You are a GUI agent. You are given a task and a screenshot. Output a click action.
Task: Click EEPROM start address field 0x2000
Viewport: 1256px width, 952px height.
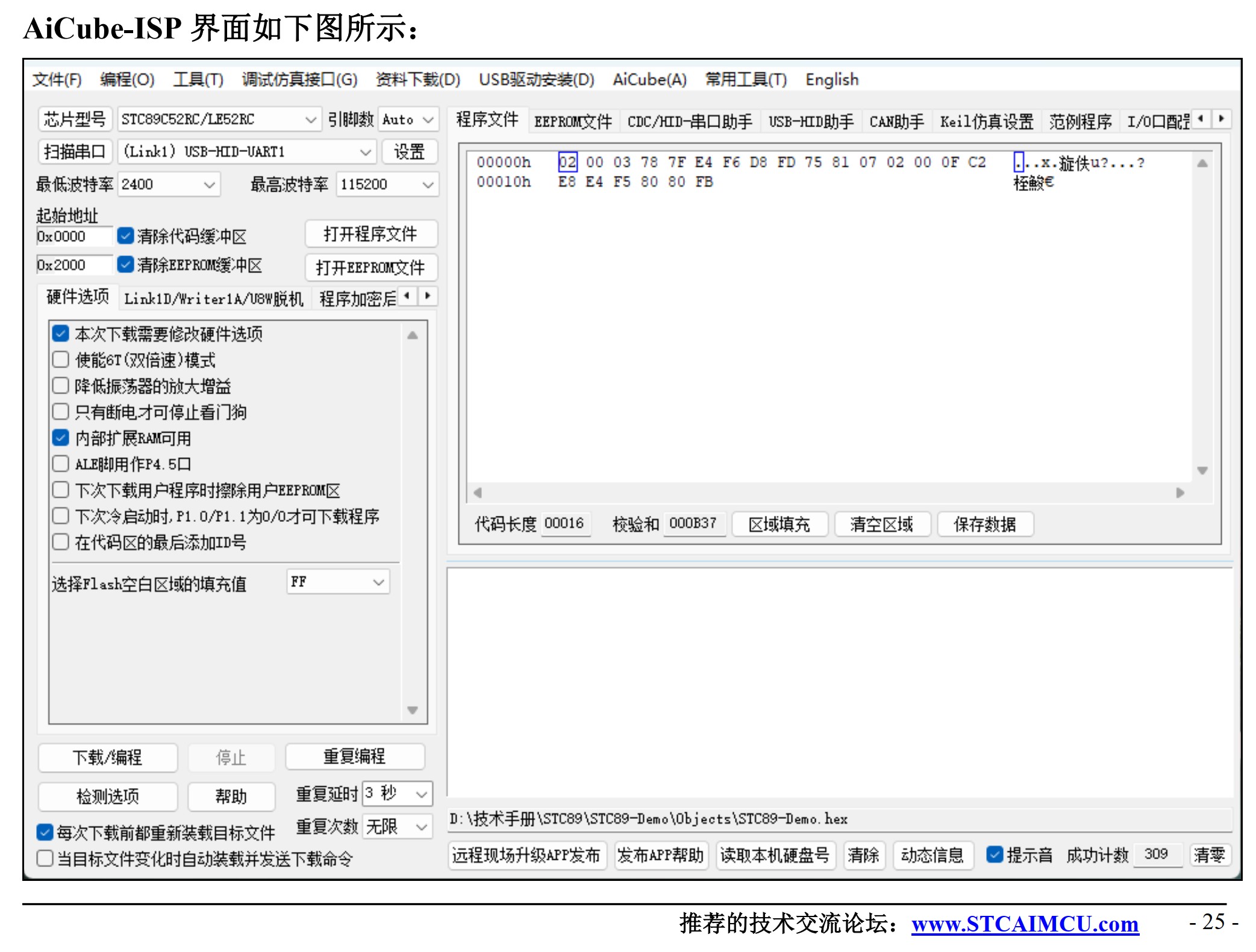point(74,265)
